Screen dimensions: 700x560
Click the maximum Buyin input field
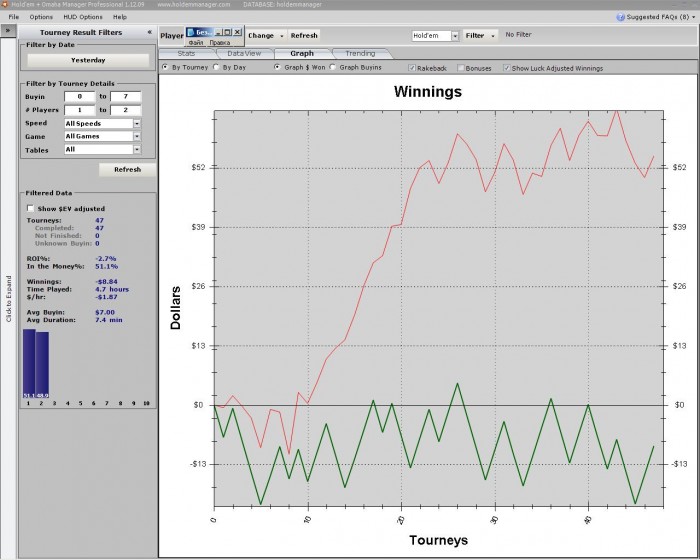click(125, 96)
